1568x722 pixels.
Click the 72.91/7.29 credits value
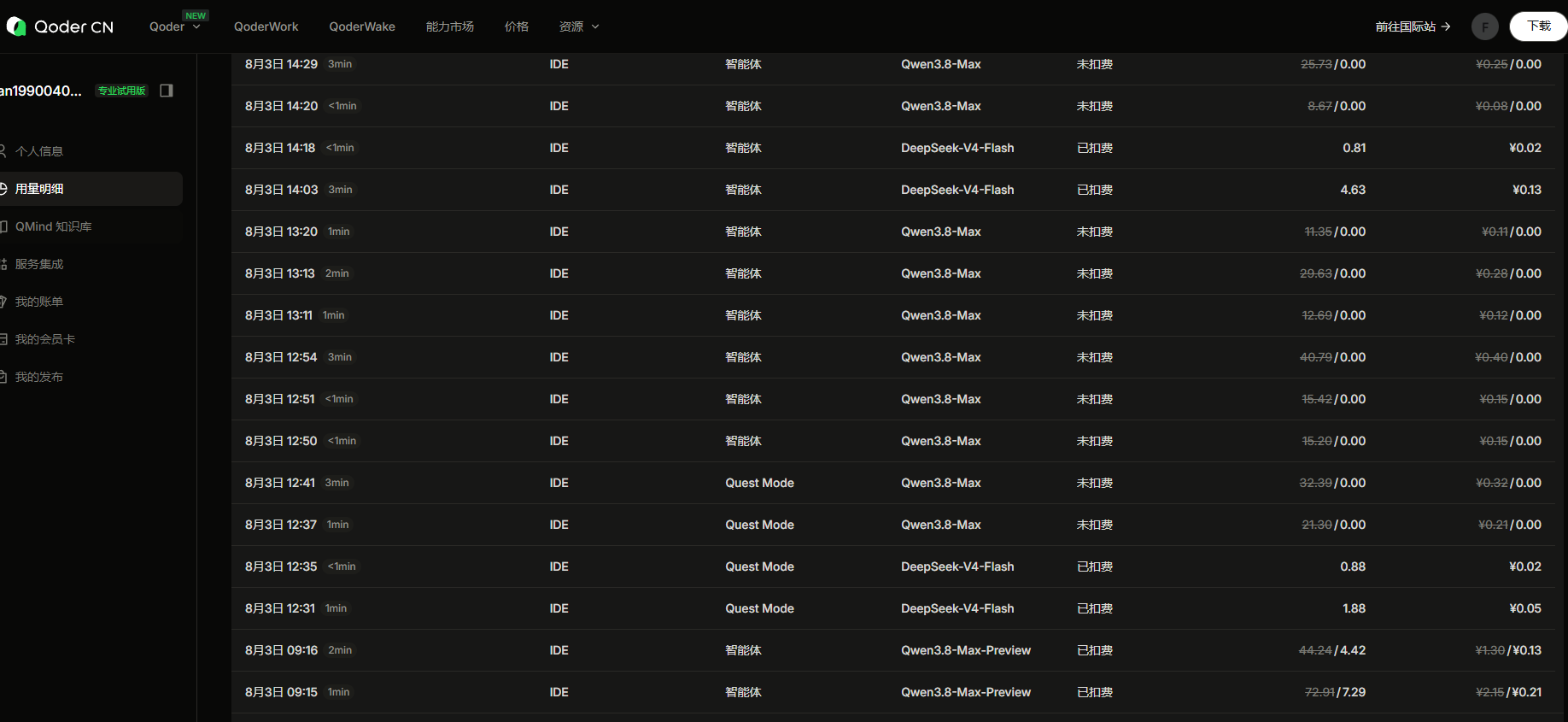[1336, 692]
